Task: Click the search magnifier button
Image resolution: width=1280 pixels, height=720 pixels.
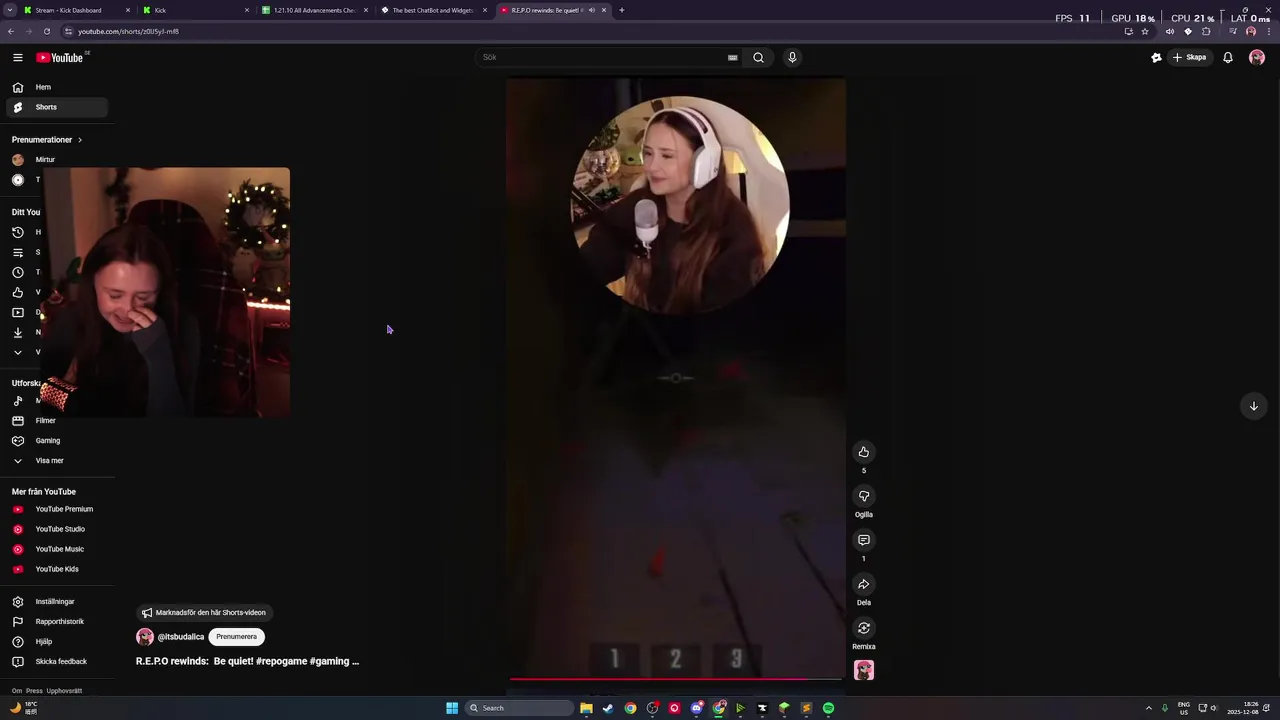Action: [758, 57]
